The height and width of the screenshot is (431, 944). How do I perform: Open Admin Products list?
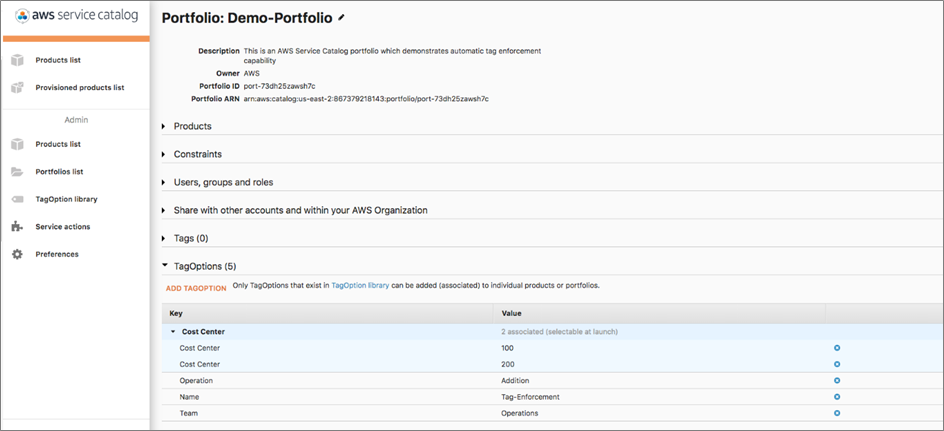[58, 144]
